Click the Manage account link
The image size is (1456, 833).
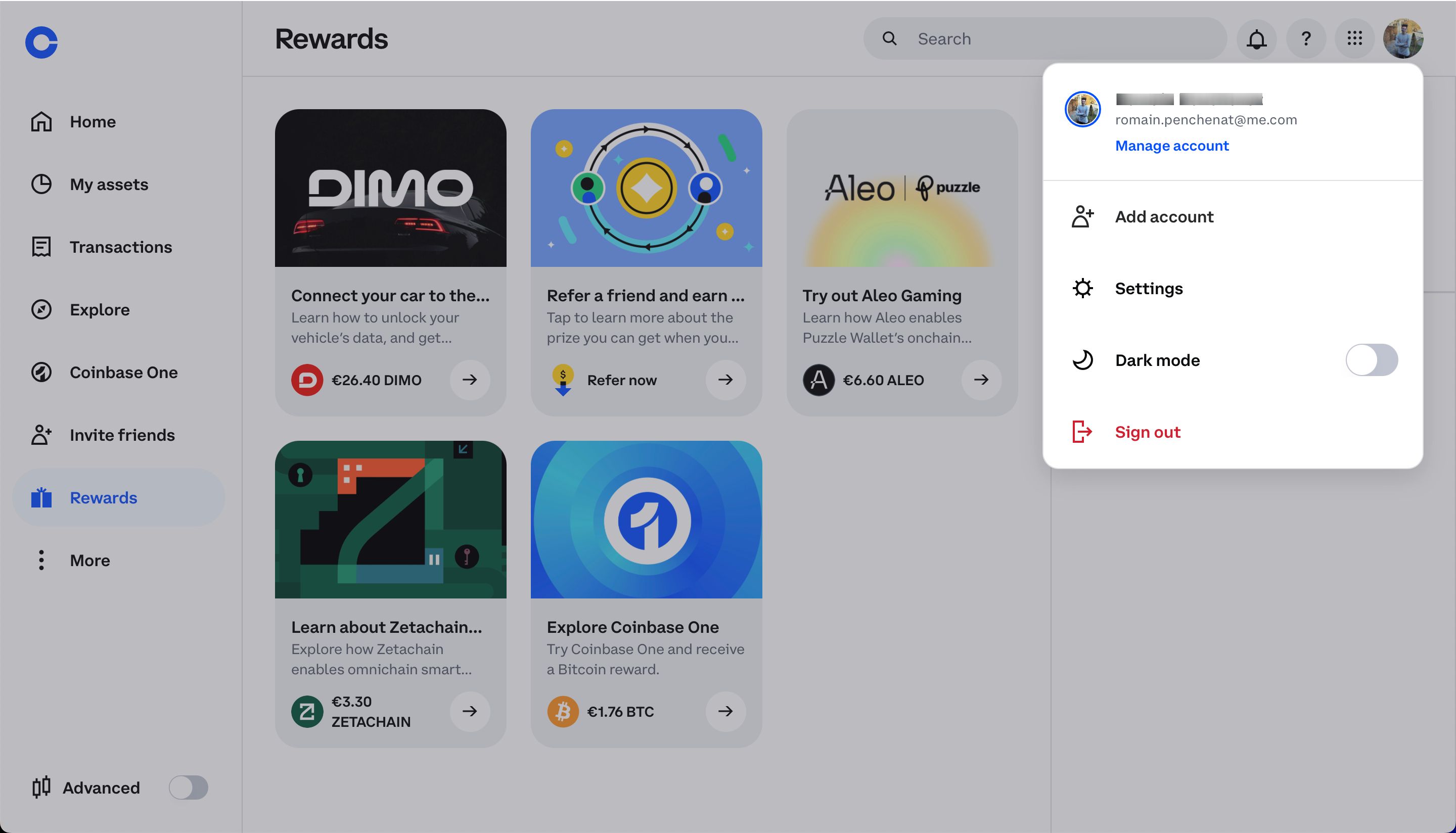coord(1172,146)
